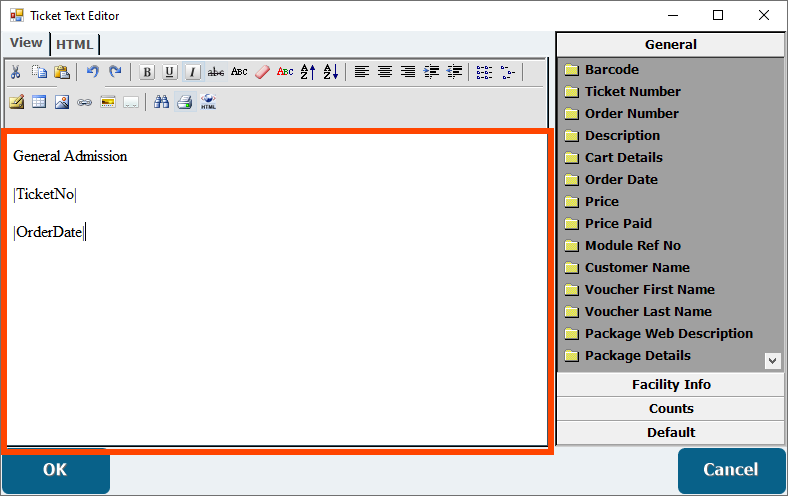Click the eraser clear-formatting icon

pyautogui.click(x=262, y=72)
